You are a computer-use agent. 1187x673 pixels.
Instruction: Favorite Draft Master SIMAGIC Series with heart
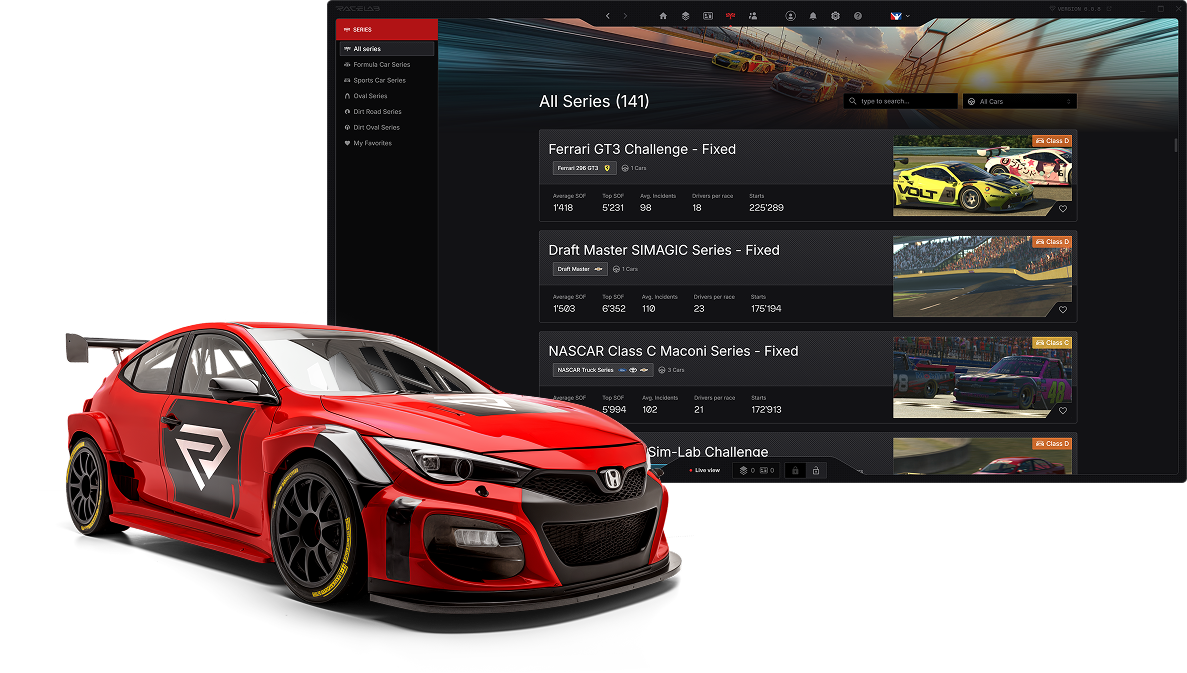(1063, 310)
